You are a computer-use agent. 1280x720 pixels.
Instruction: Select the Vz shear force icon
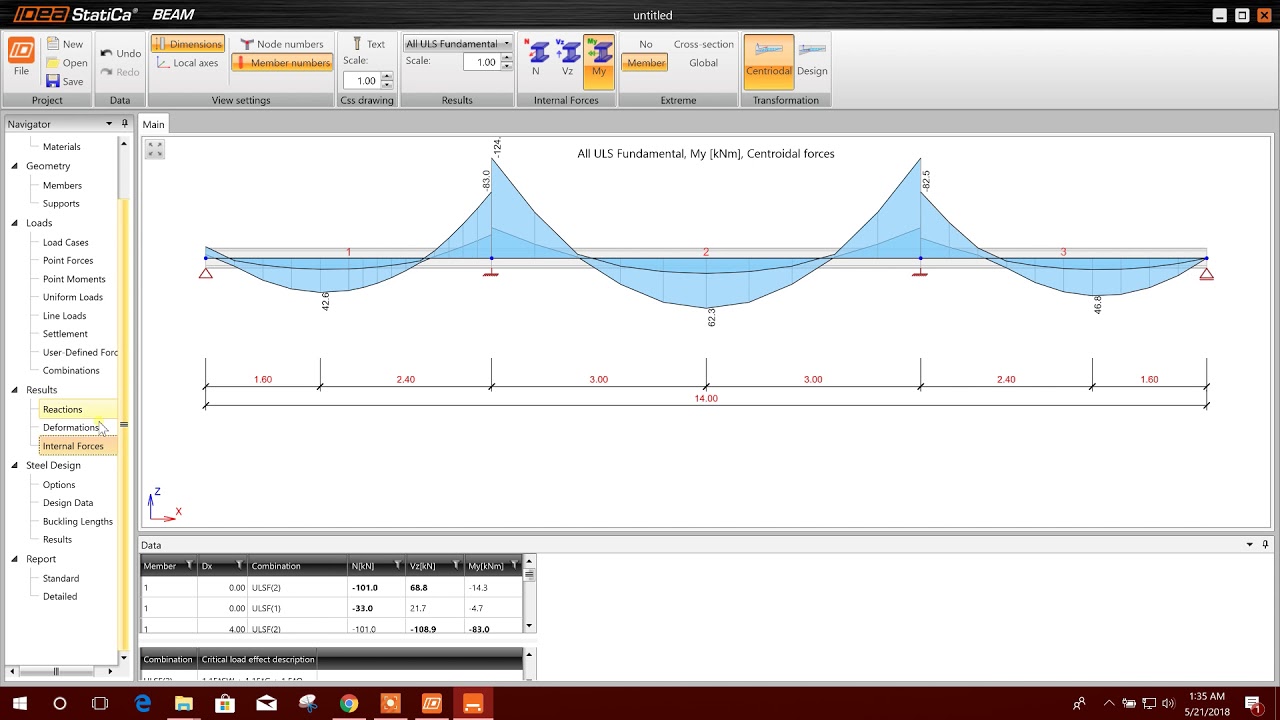point(568,55)
